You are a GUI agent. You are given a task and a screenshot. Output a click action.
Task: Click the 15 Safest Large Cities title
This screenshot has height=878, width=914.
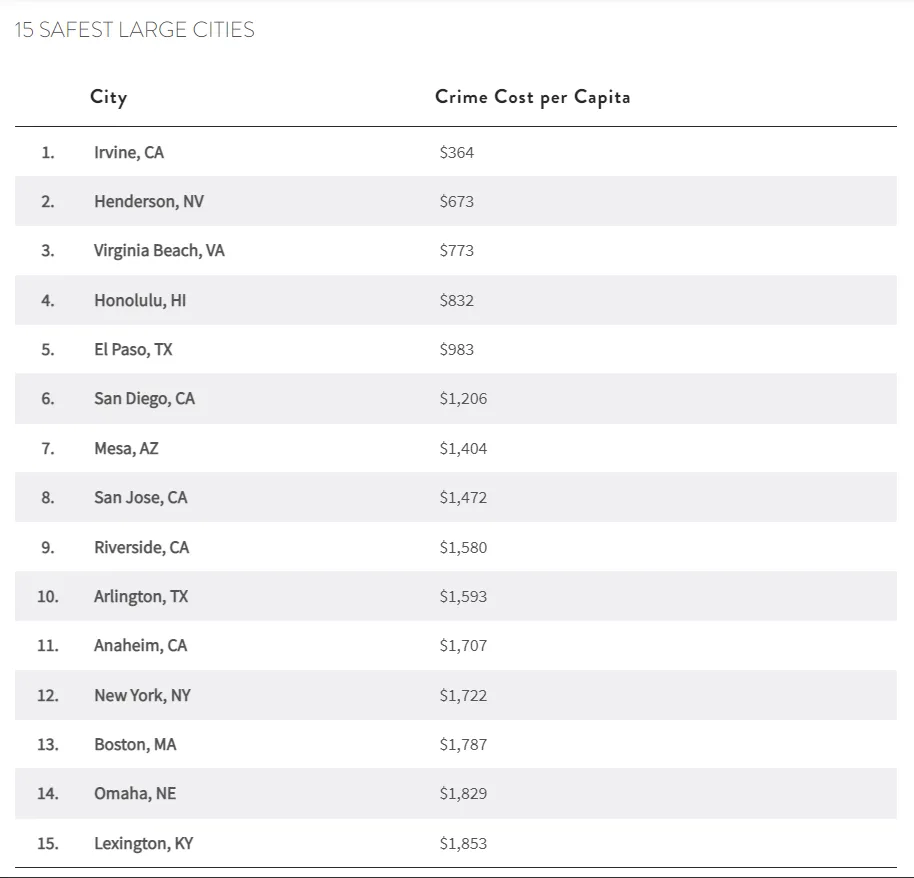coord(134,30)
